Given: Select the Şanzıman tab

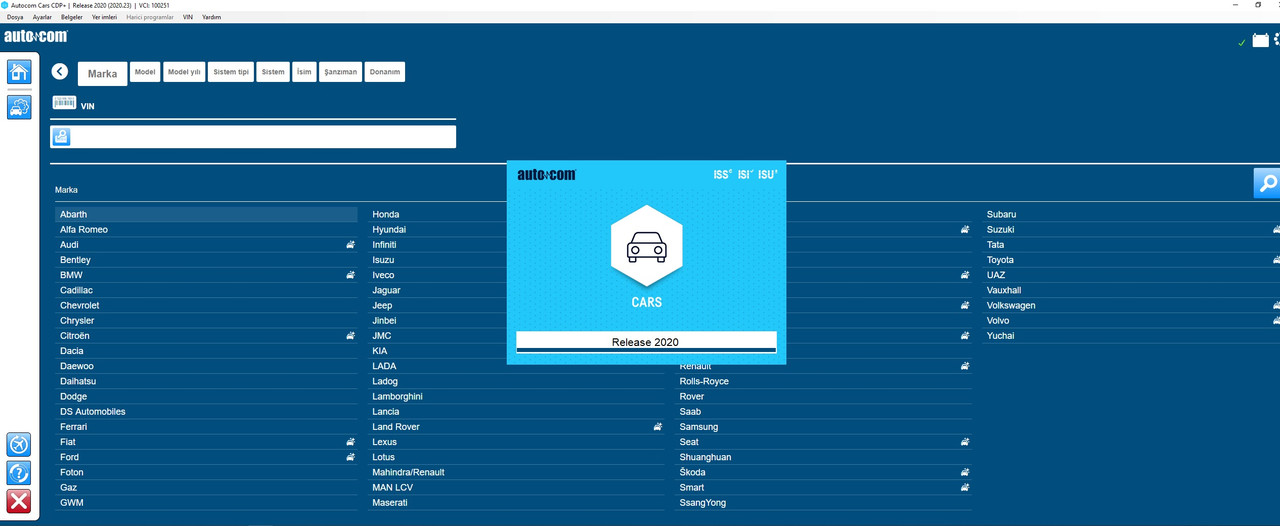Looking at the screenshot, I should [340, 72].
